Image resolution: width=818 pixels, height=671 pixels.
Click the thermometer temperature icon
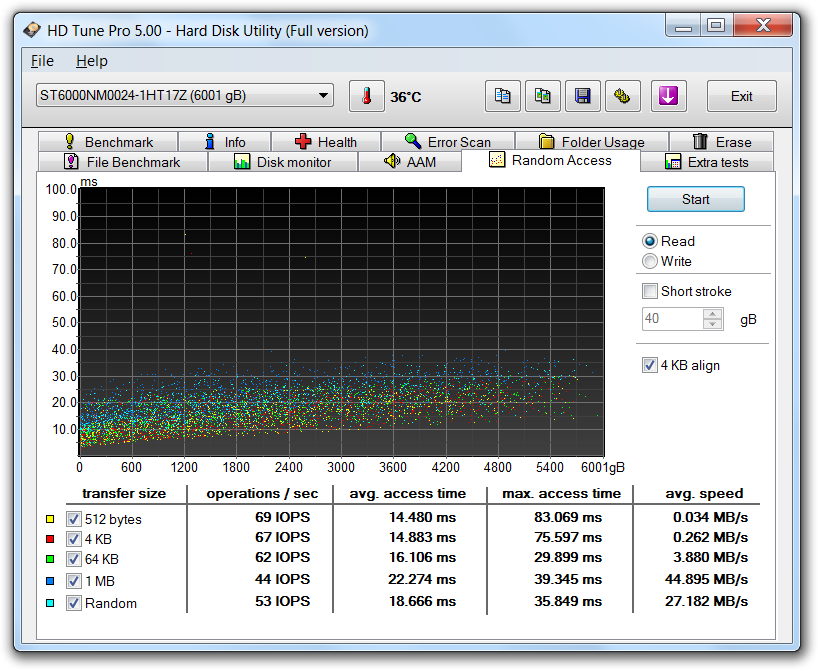367,97
